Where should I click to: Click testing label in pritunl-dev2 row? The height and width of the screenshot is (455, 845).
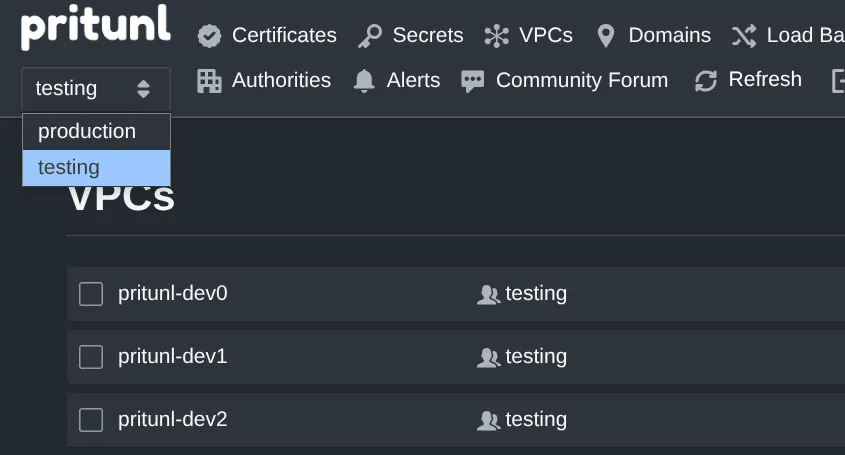click(536, 420)
